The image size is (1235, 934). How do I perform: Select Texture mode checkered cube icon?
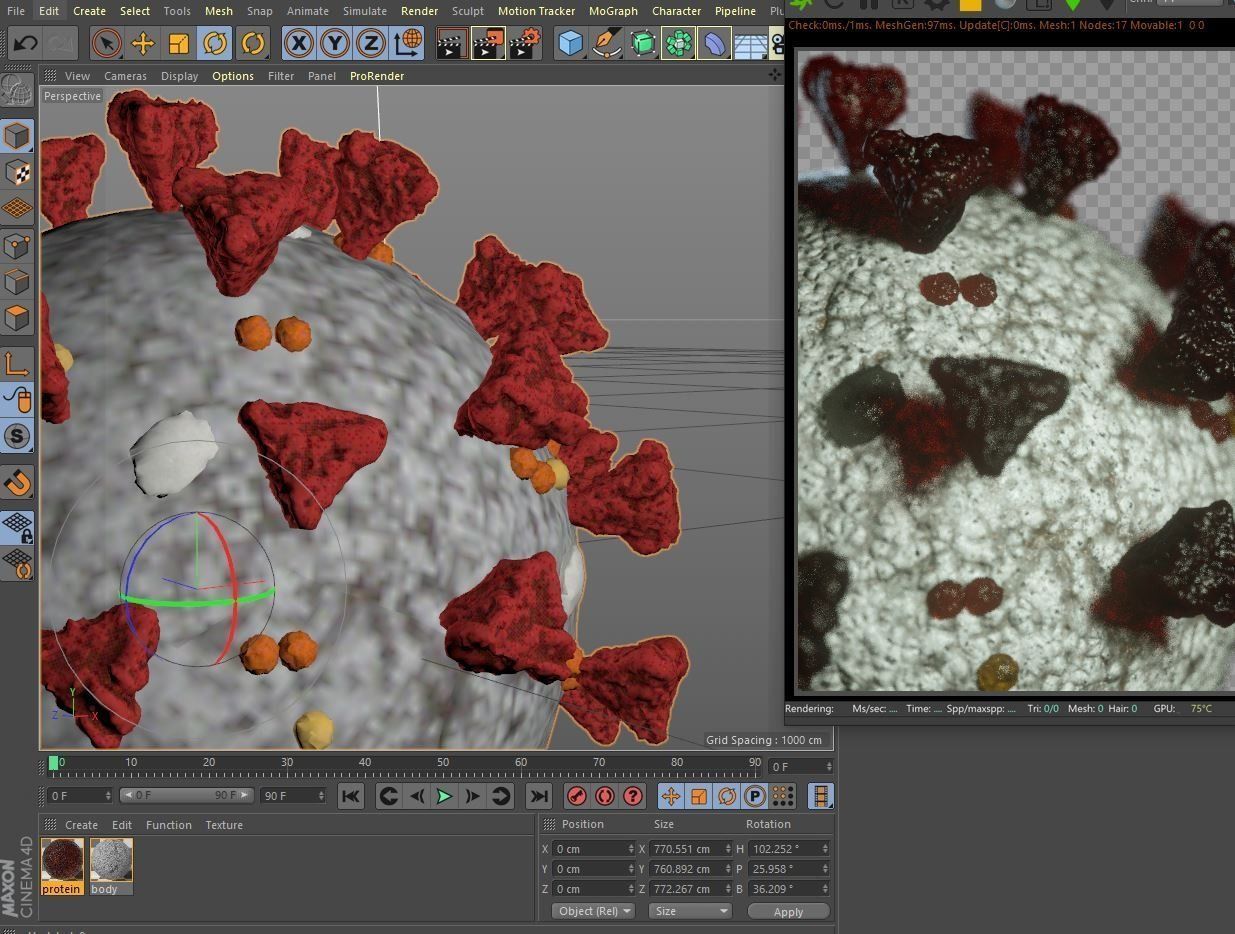pyautogui.click(x=17, y=172)
